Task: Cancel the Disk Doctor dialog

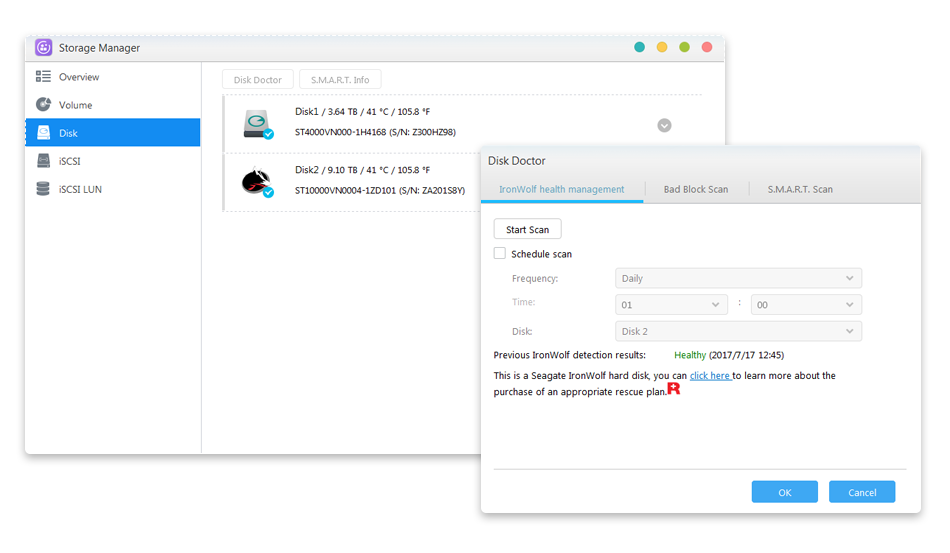Action: 862,492
